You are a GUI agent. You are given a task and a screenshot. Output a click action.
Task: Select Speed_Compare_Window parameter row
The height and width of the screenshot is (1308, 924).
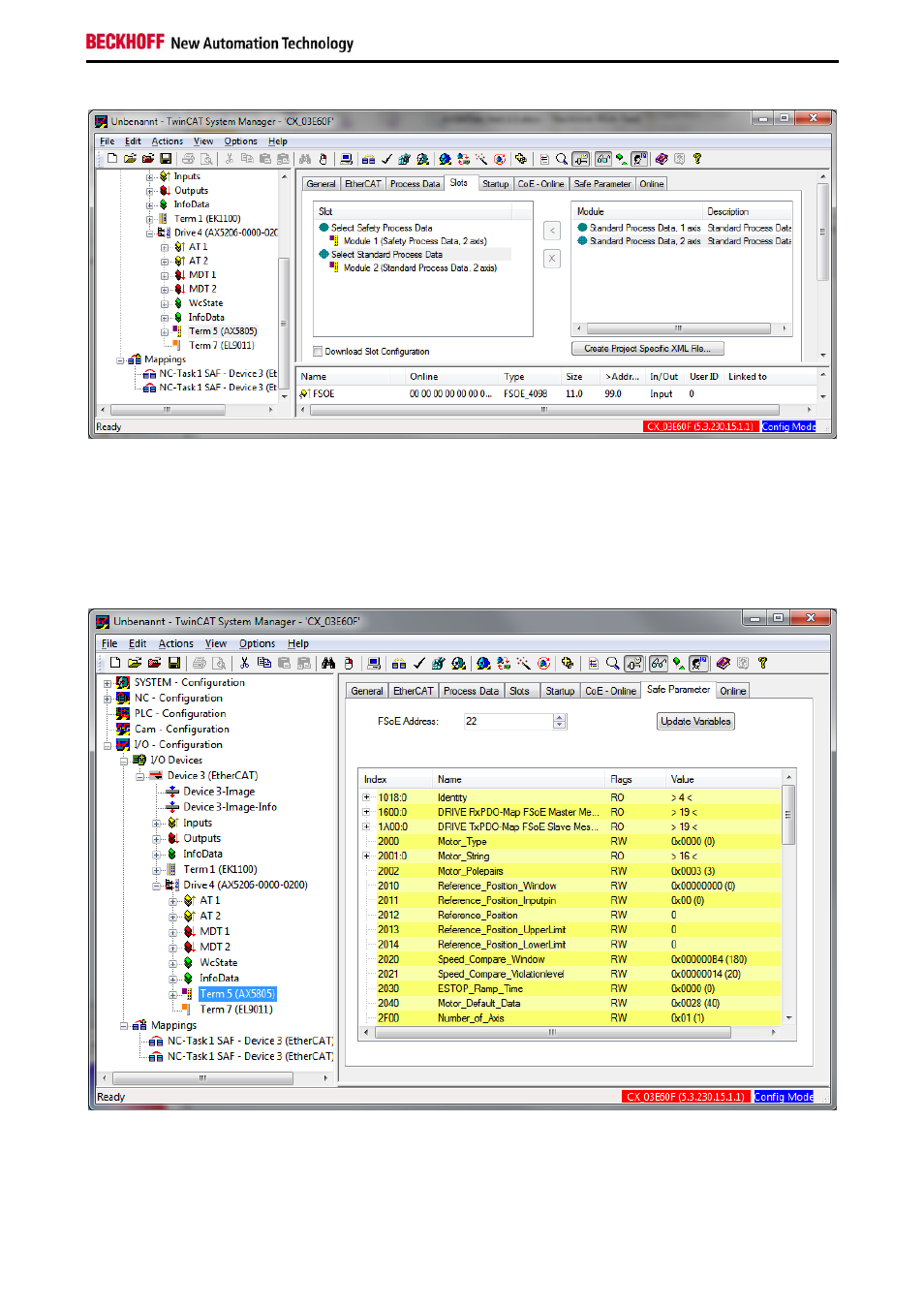coord(570,960)
